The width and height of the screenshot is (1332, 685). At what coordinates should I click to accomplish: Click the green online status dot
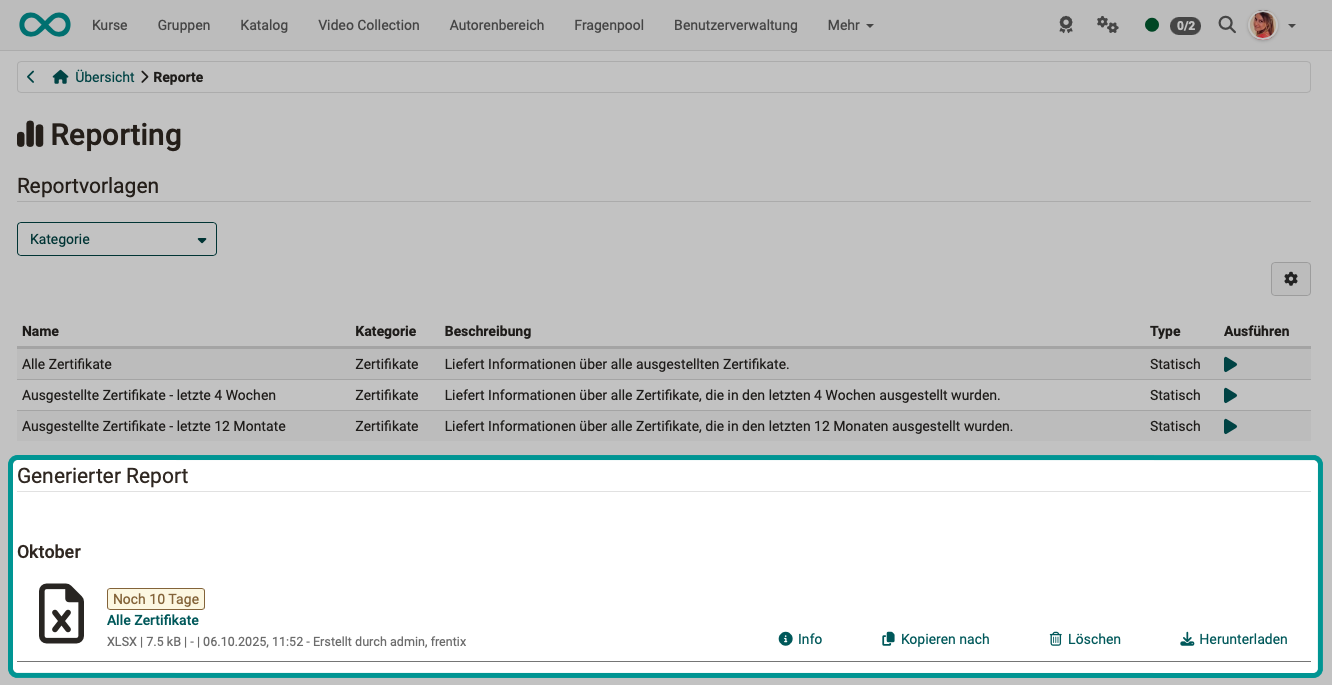click(1151, 25)
